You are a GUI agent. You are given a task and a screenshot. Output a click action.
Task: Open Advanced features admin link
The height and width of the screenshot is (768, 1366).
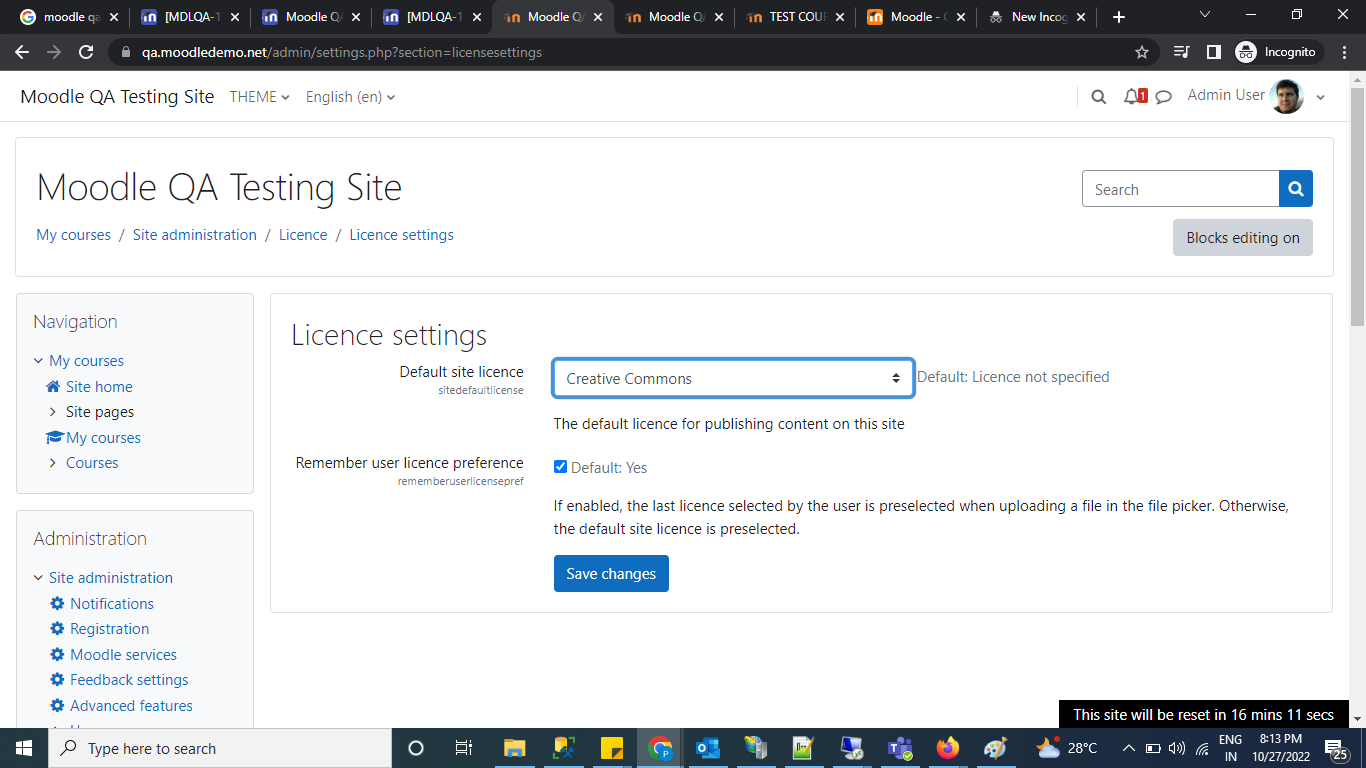click(x=131, y=706)
